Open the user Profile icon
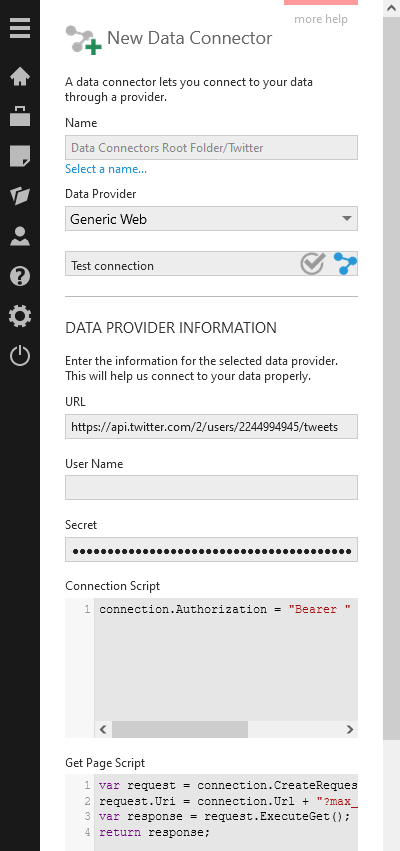 (x=20, y=236)
